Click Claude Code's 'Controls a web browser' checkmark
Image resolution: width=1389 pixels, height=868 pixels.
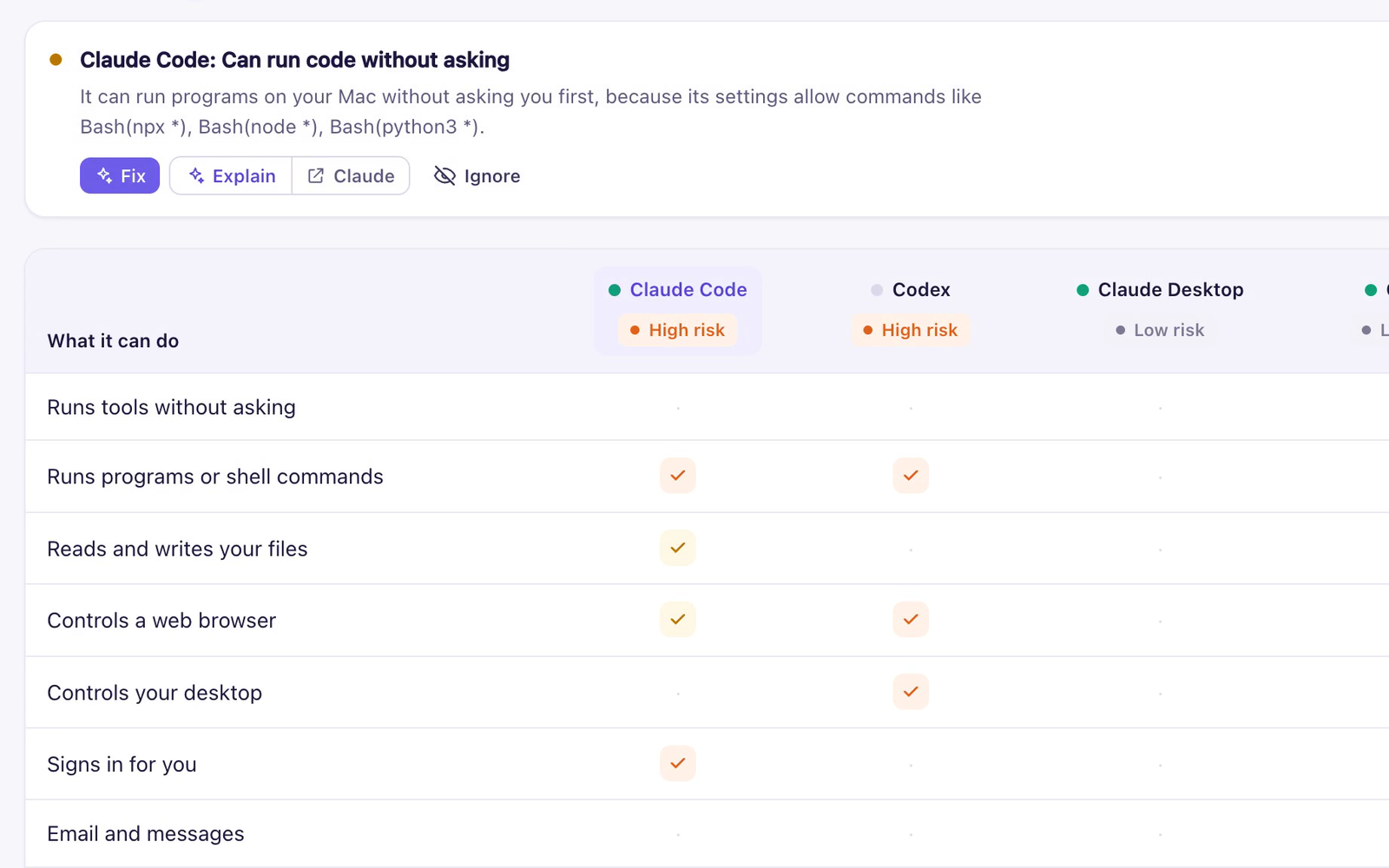tap(678, 620)
